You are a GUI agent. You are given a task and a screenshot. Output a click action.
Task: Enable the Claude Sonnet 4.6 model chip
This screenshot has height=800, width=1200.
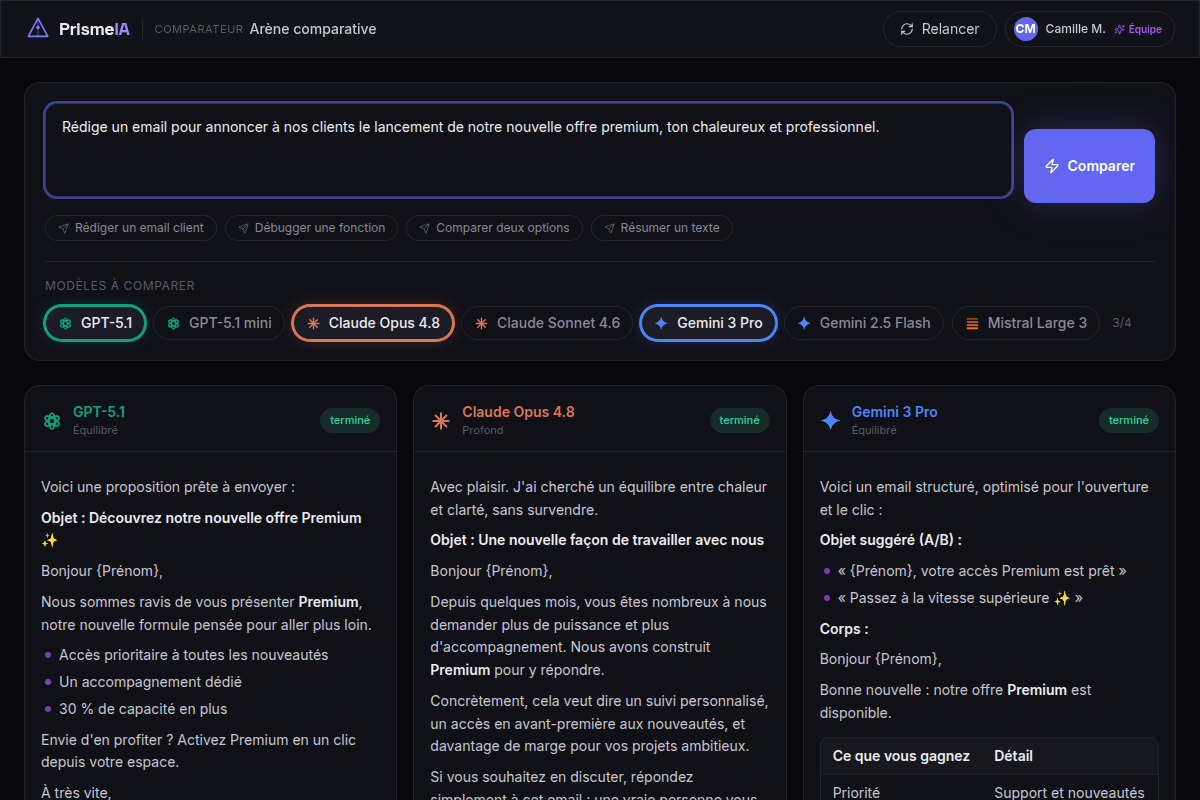click(x=547, y=323)
